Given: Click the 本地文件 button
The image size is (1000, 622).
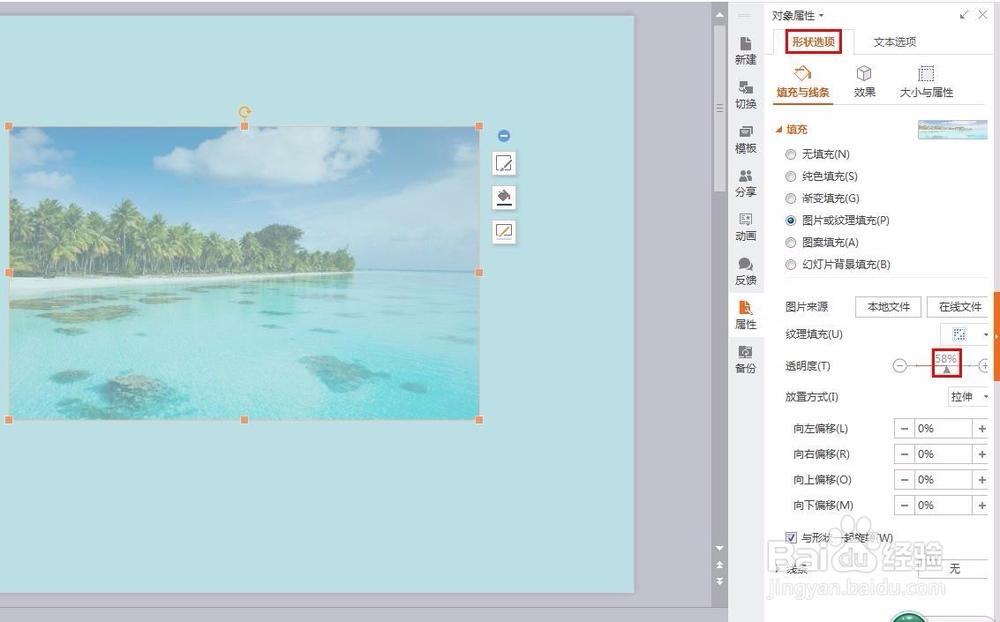Looking at the screenshot, I should 888,307.
